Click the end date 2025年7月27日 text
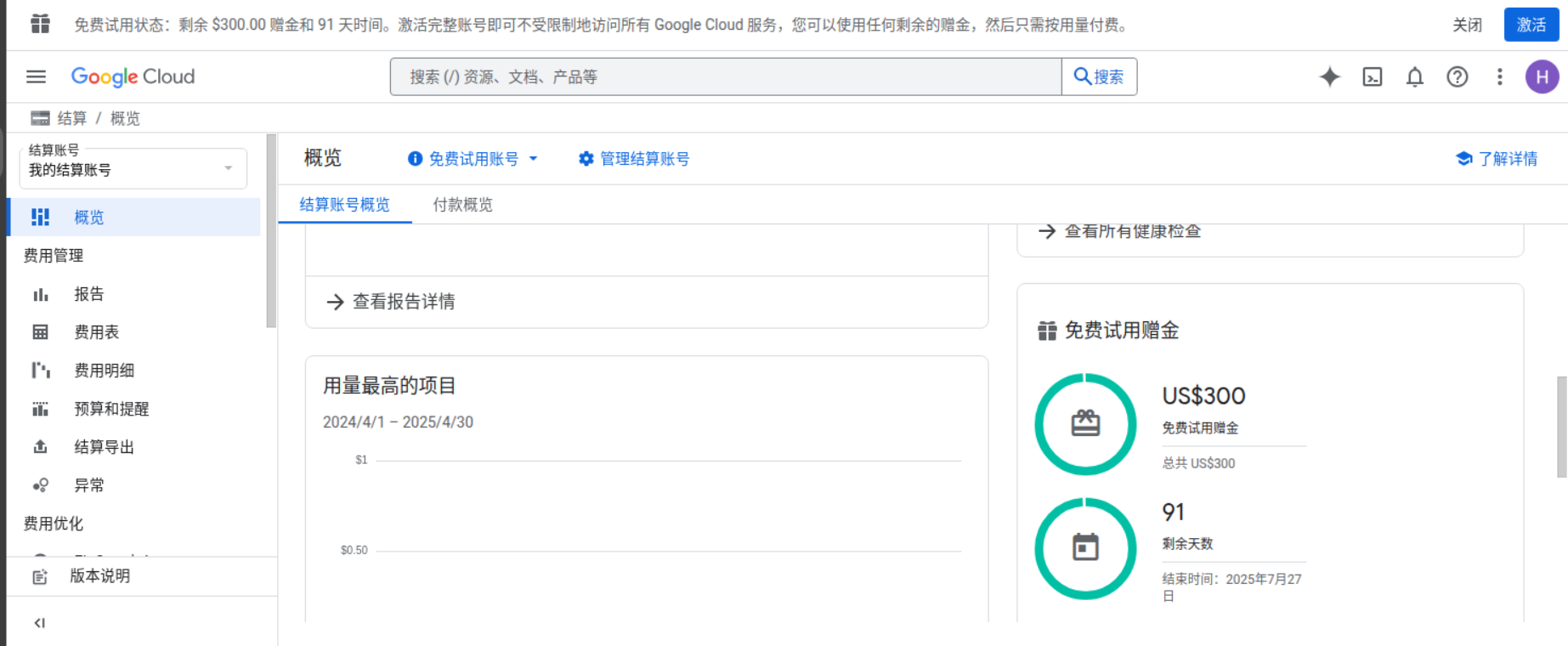 click(x=1231, y=587)
